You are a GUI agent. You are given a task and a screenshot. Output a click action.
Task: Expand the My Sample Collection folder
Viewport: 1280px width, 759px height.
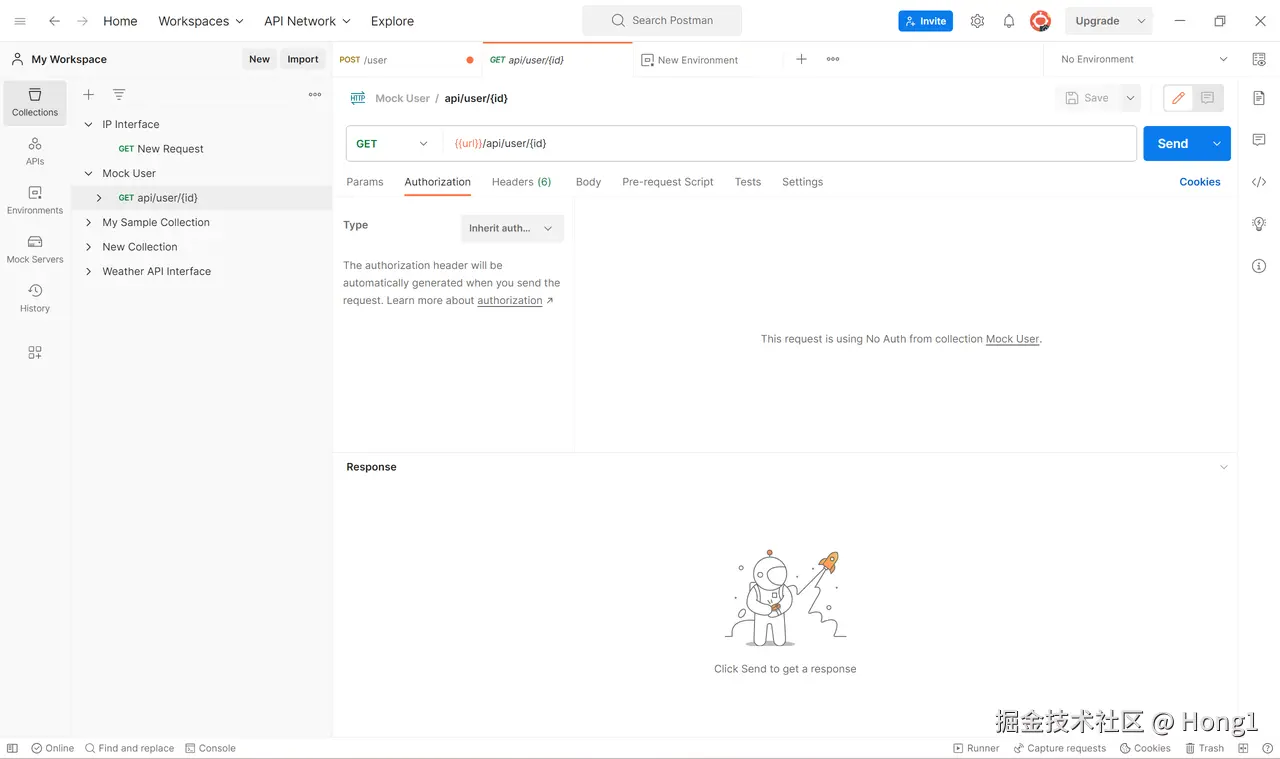point(89,222)
